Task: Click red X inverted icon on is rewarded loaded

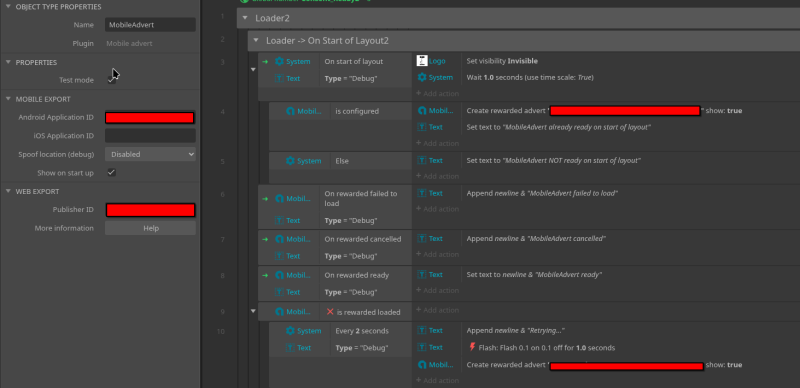Action: [x=330, y=311]
